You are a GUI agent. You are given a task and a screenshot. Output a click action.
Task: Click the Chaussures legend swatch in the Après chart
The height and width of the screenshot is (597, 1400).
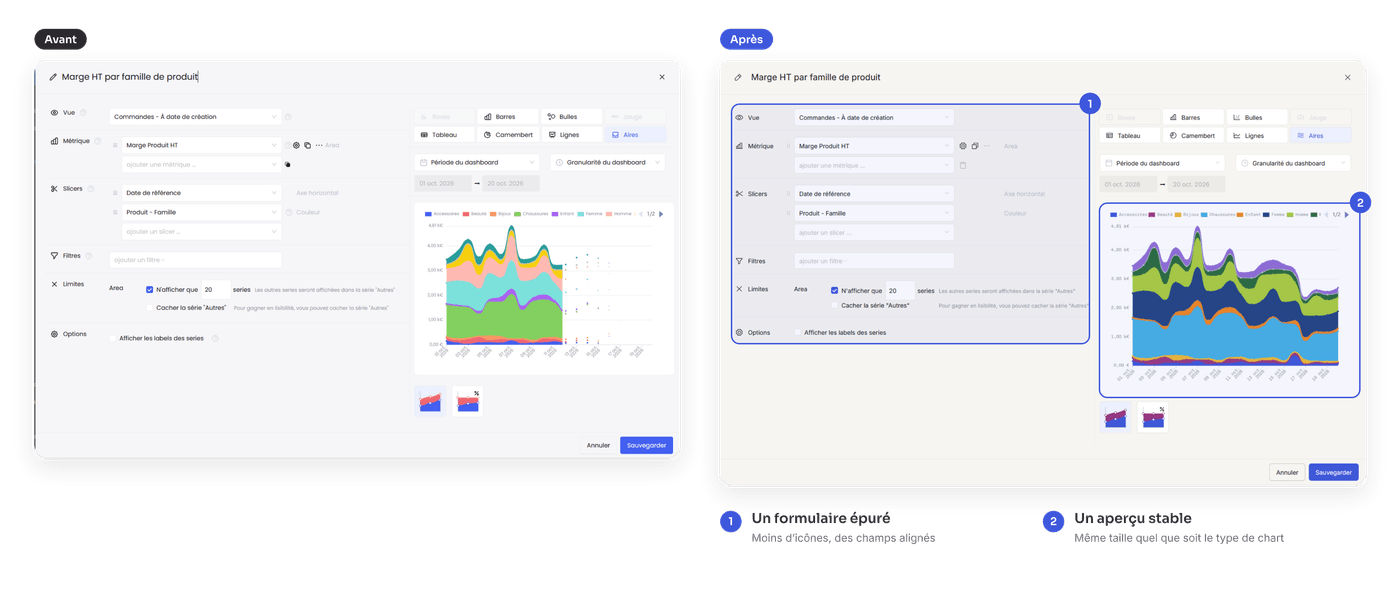coord(1206,214)
